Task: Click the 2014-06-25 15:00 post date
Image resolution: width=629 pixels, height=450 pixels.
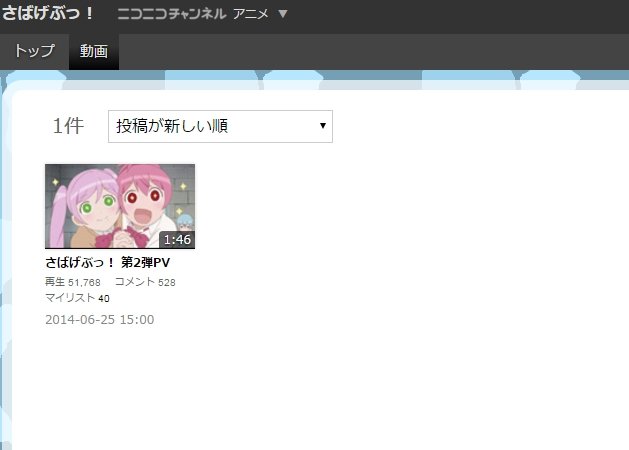Action: pos(99,320)
